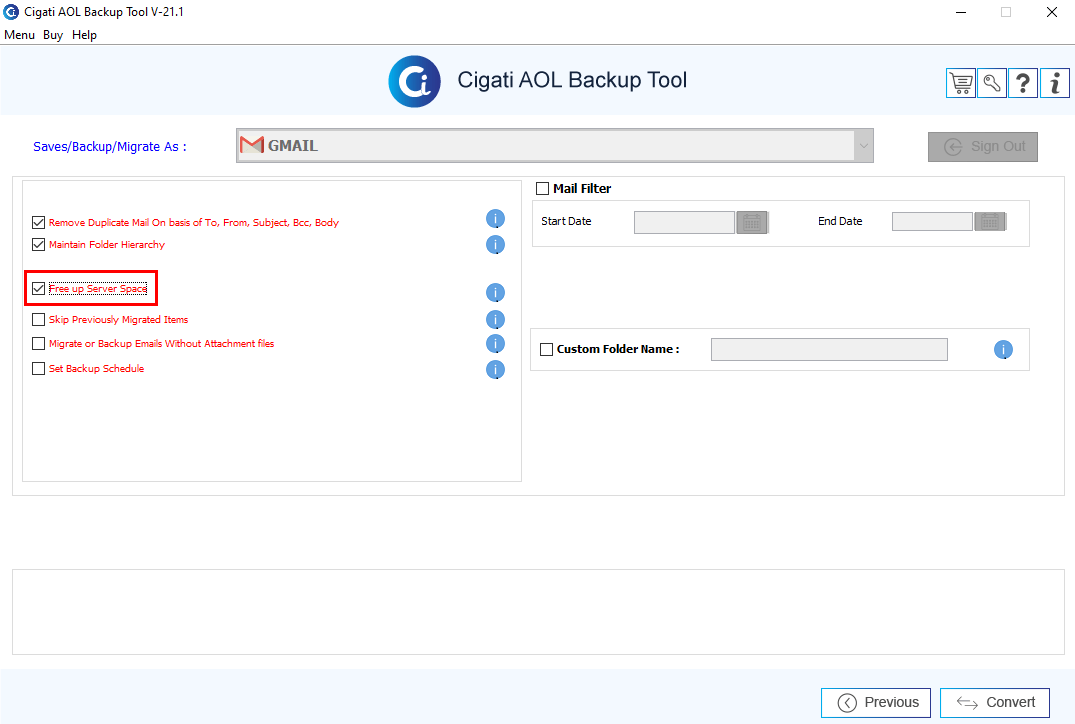Show info for Custom Folder Name
This screenshot has height=724, width=1075.
(1003, 350)
